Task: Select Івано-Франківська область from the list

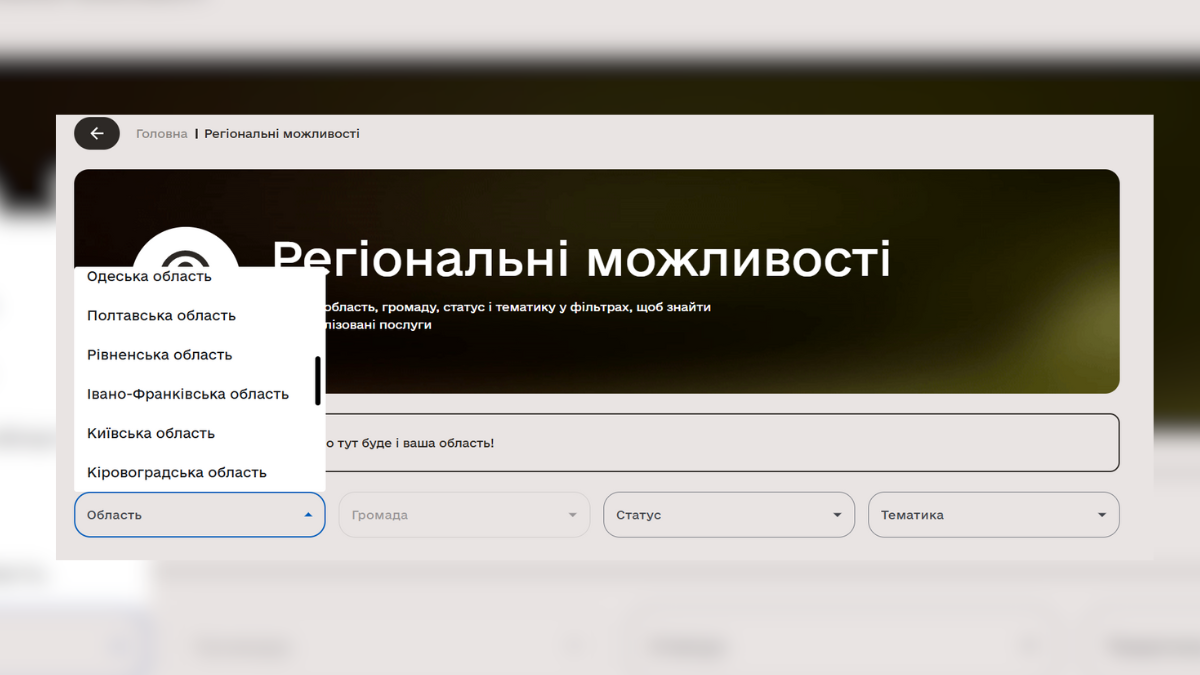Action: pyautogui.click(x=186, y=393)
